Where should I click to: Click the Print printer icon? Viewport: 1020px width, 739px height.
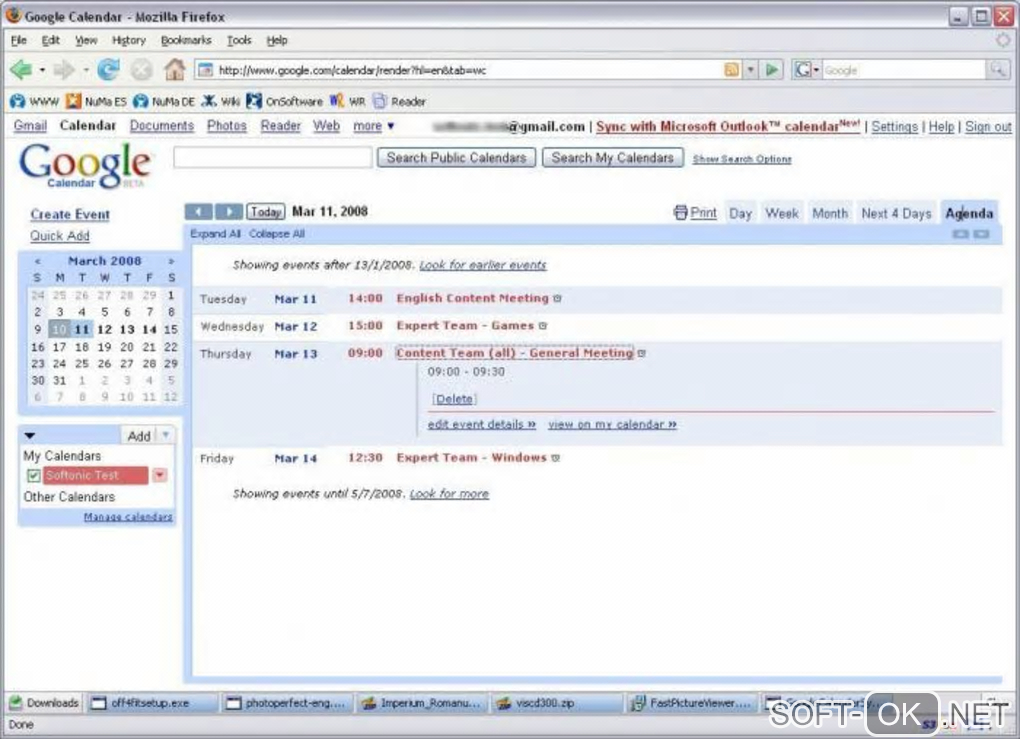click(680, 213)
